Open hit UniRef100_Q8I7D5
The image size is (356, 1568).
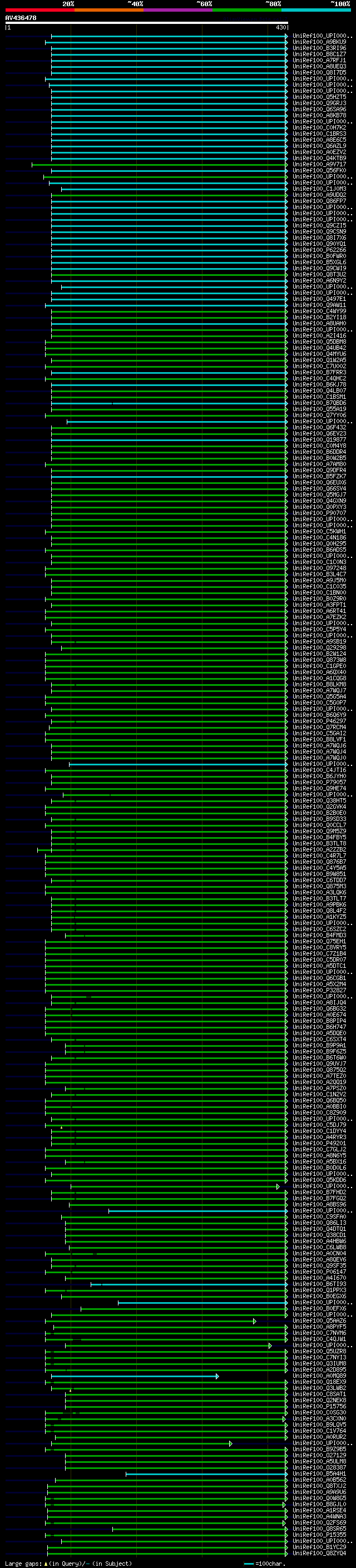(x=319, y=72)
